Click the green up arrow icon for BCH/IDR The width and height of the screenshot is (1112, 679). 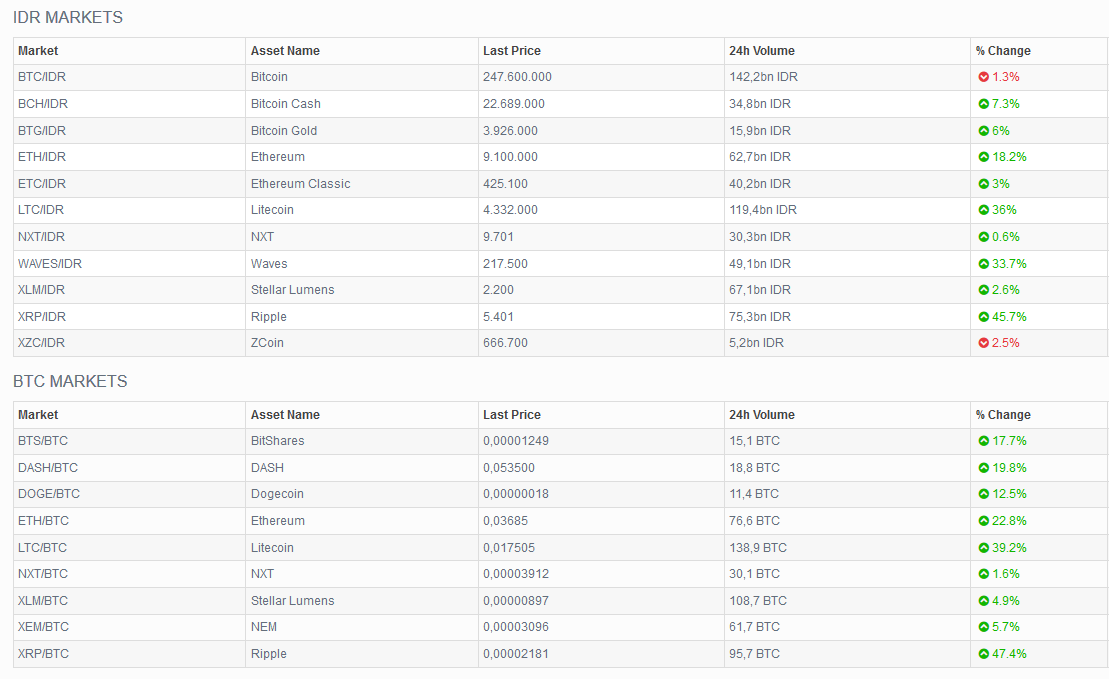coord(983,104)
